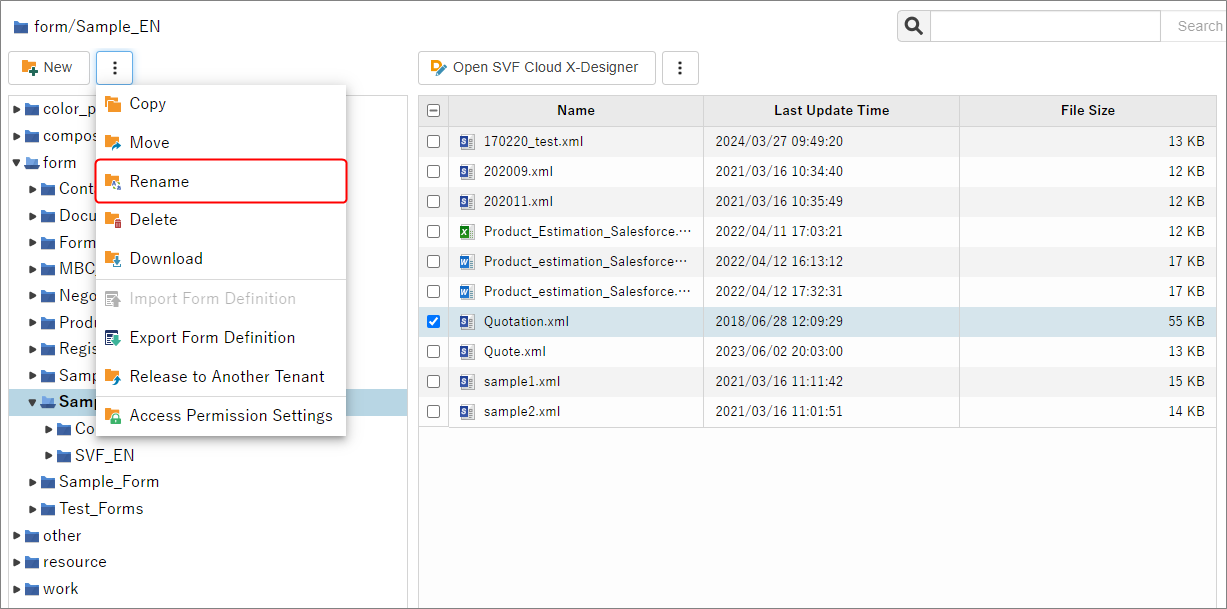Click the Excel icon of Product_Estimation_Salesforce file

coord(466,232)
